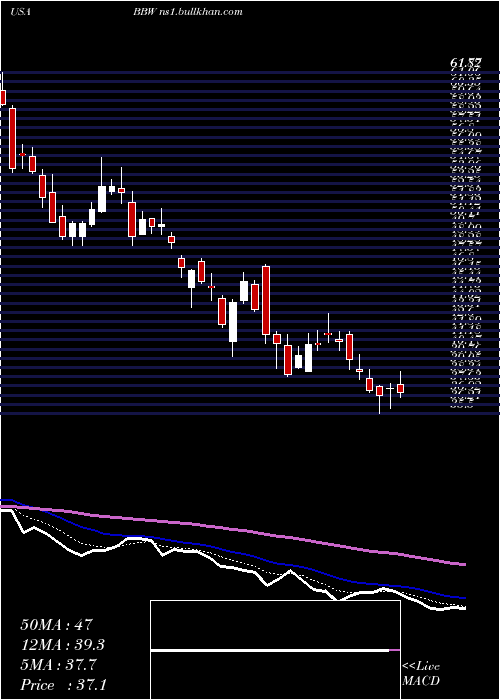
Task: Click the 61.52 top price label
Action: pyautogui.click(x=465, y=64)
